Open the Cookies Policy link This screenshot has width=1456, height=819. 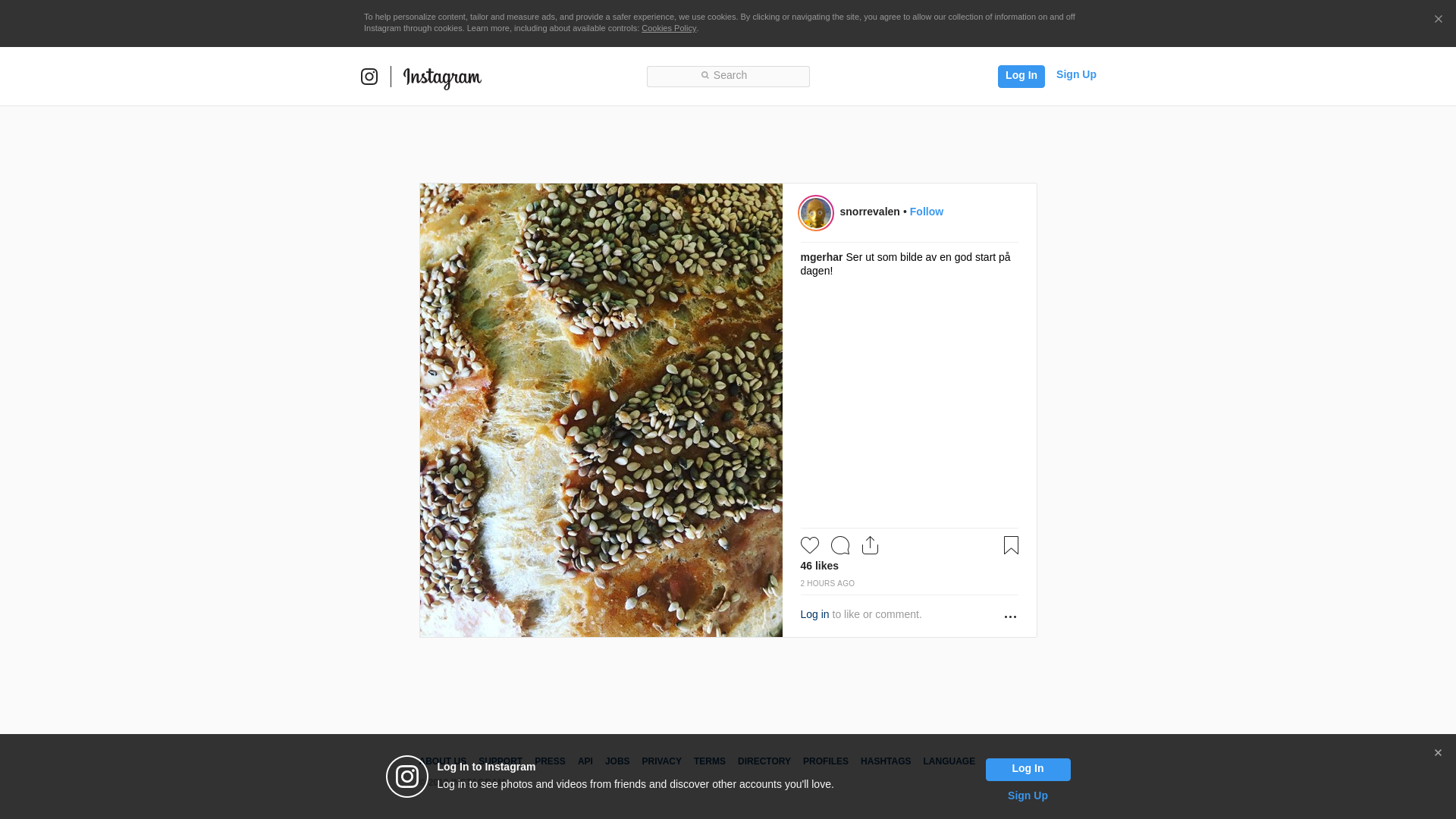tap(669, 28)
